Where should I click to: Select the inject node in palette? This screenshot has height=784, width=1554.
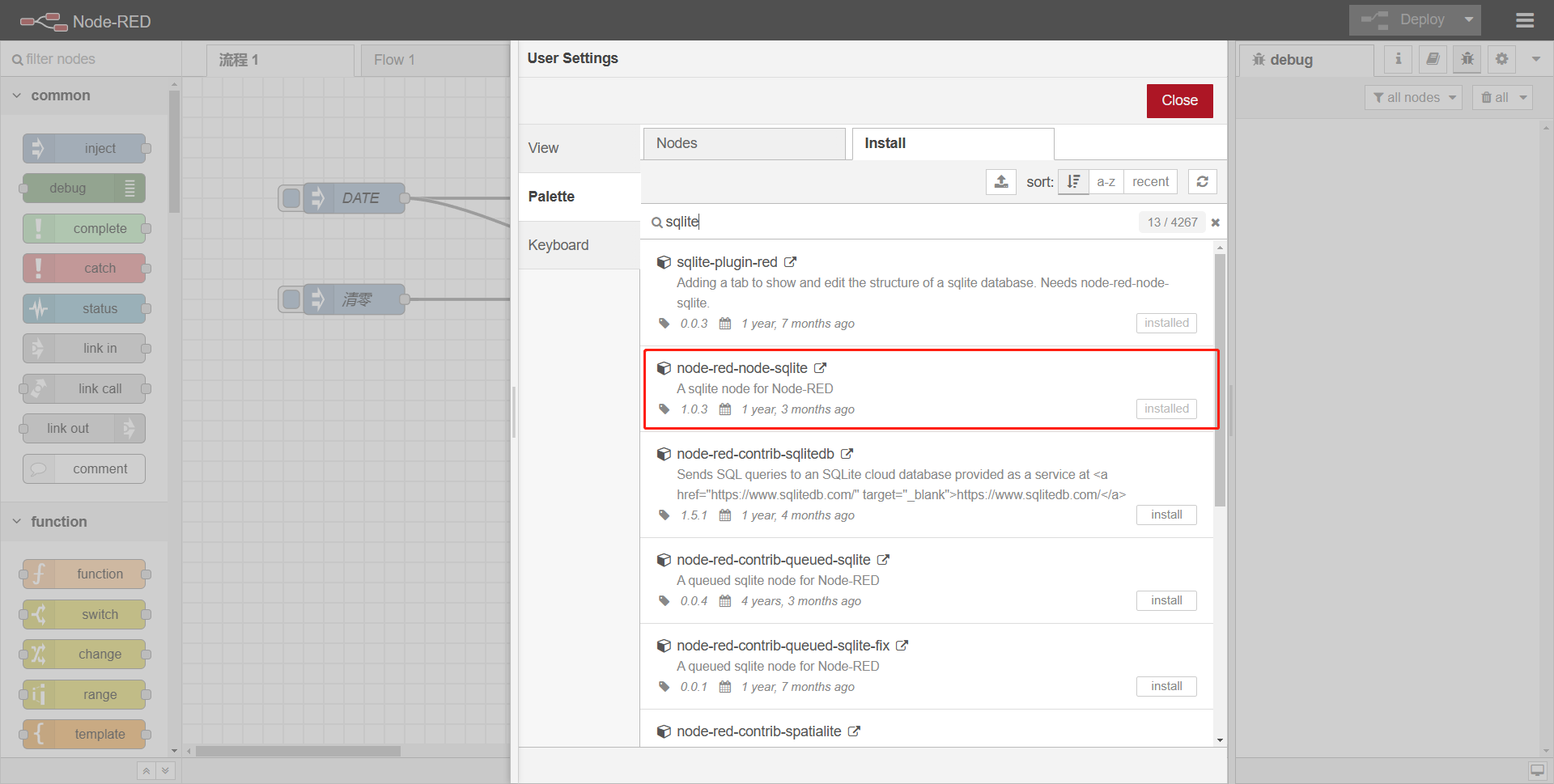click(x=85, y=149)
